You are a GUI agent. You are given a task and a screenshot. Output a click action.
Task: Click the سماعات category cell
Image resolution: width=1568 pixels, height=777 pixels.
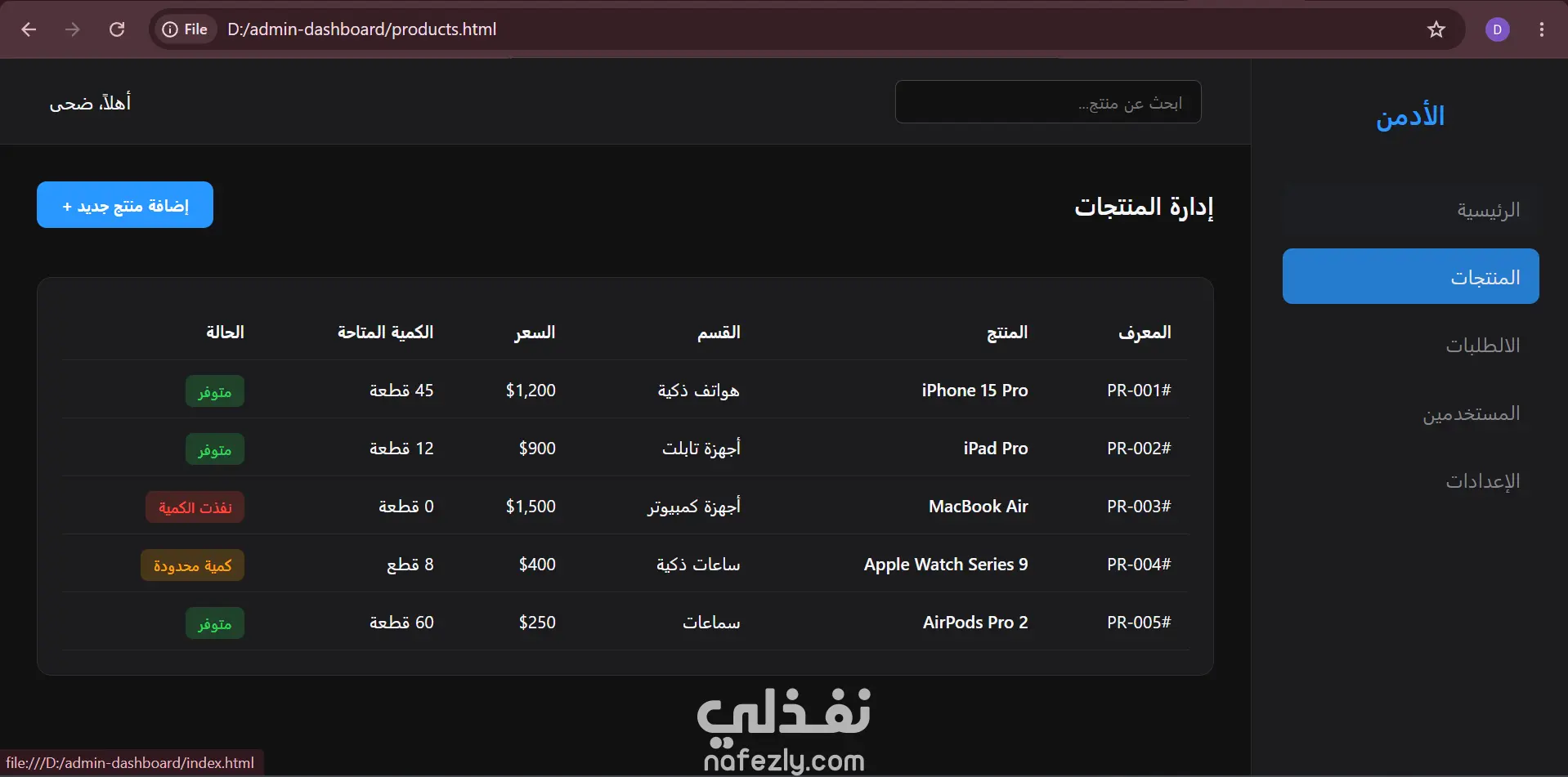711,623
